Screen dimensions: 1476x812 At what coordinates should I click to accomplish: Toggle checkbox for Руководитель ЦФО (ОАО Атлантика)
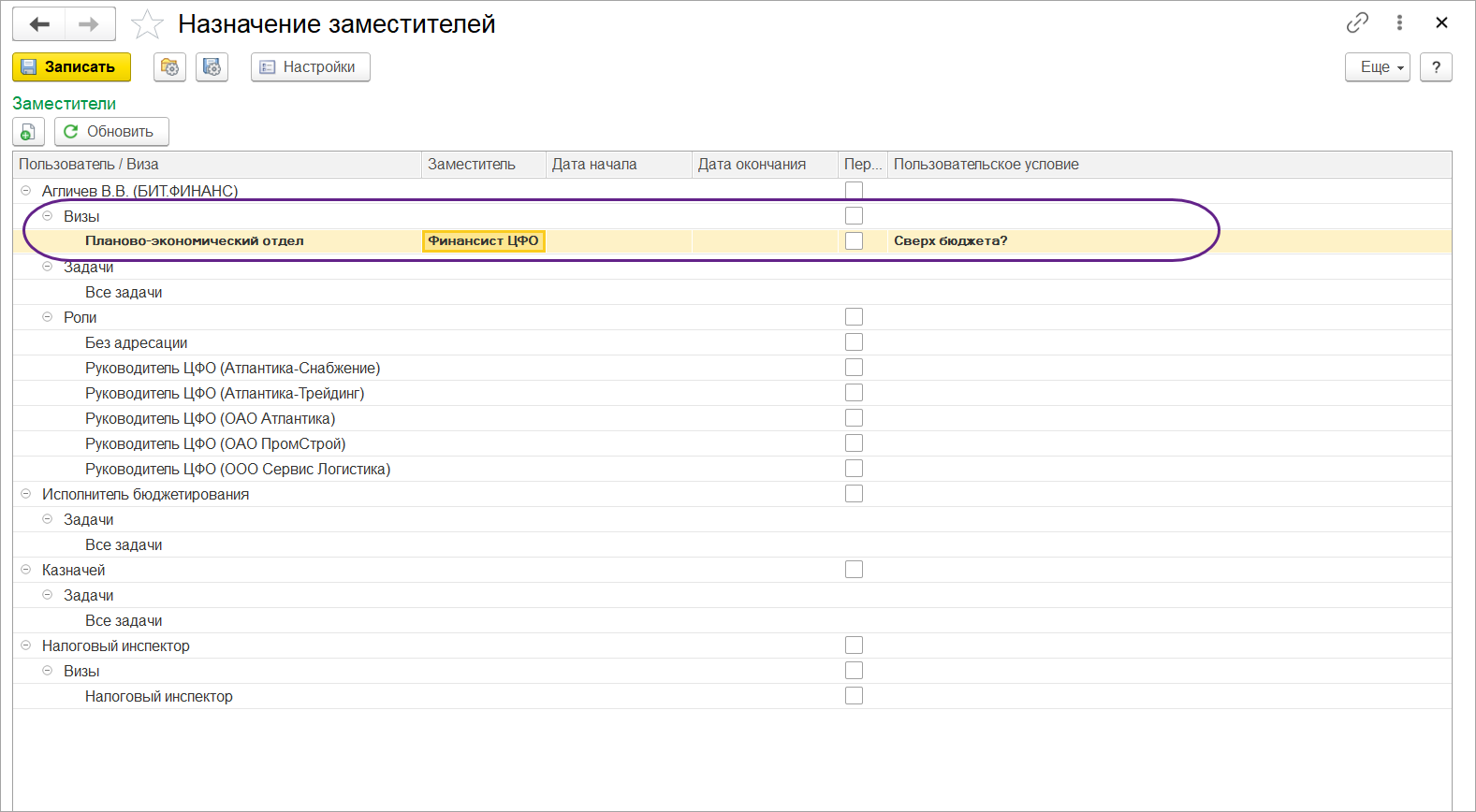854,418
